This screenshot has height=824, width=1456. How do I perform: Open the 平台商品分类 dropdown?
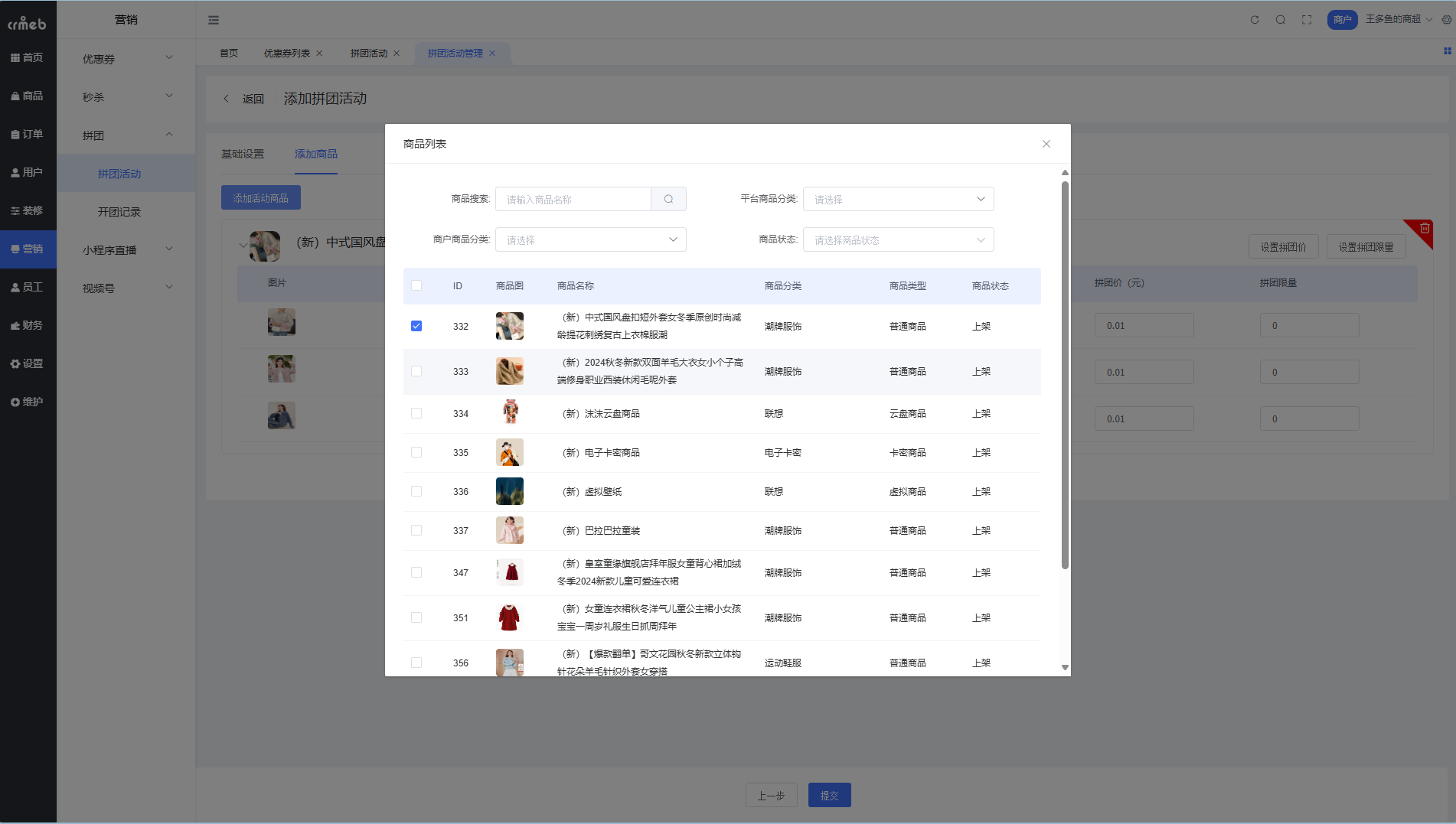click(x=898, y=199)
